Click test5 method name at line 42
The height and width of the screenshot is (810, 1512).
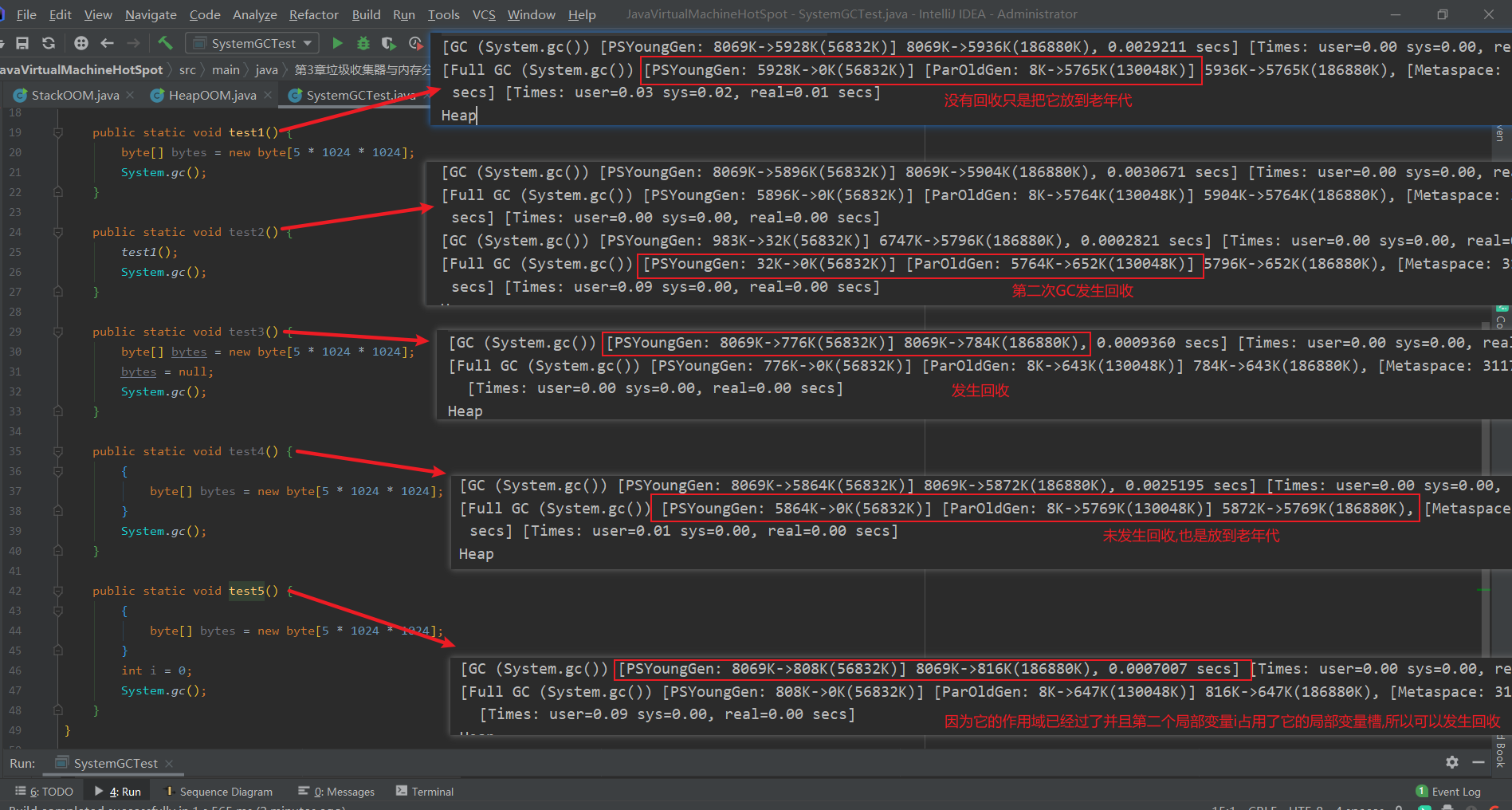246,591
